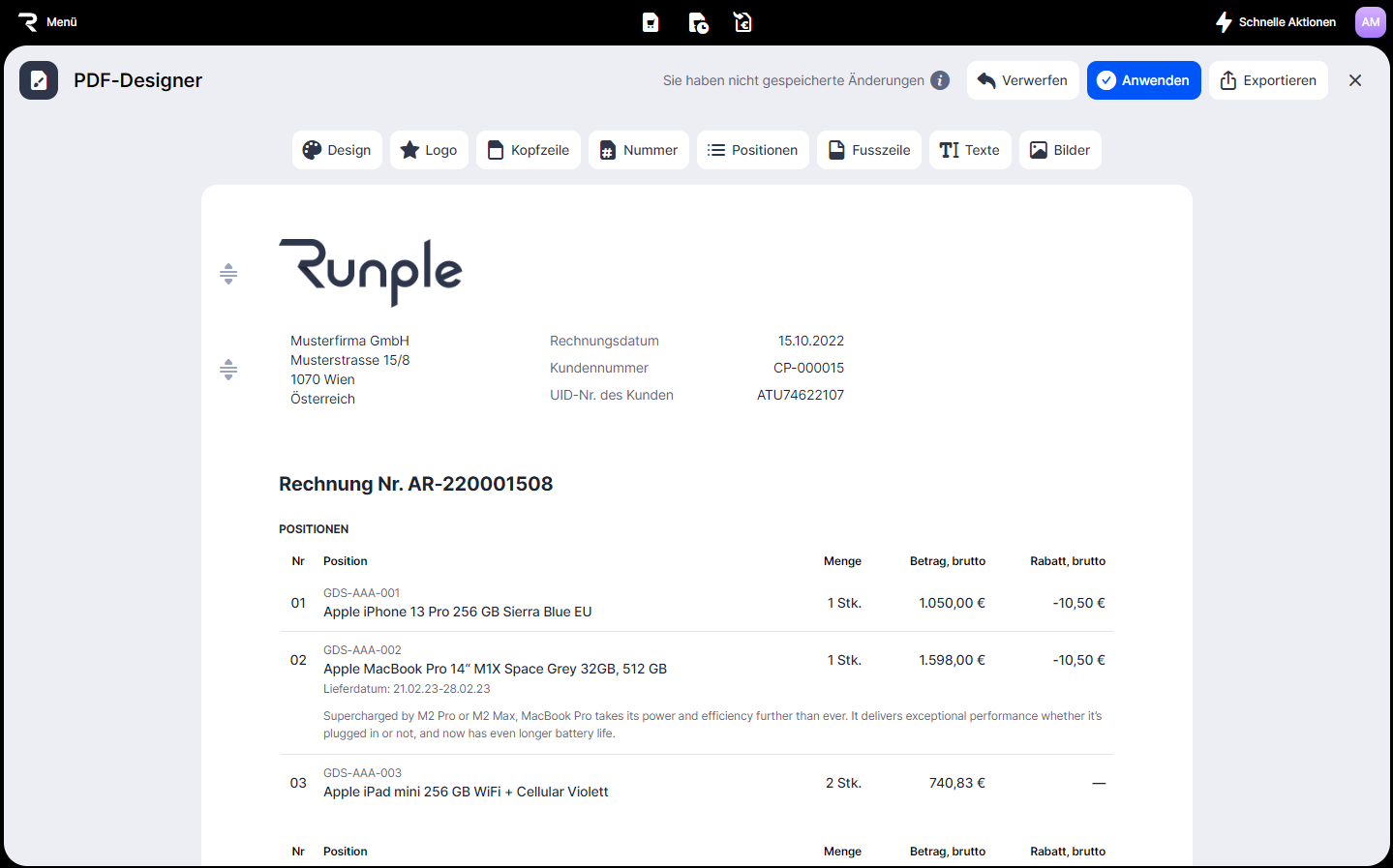Open the Fusszeile tab
1393x868 pixels.
[x=869, y=150]
